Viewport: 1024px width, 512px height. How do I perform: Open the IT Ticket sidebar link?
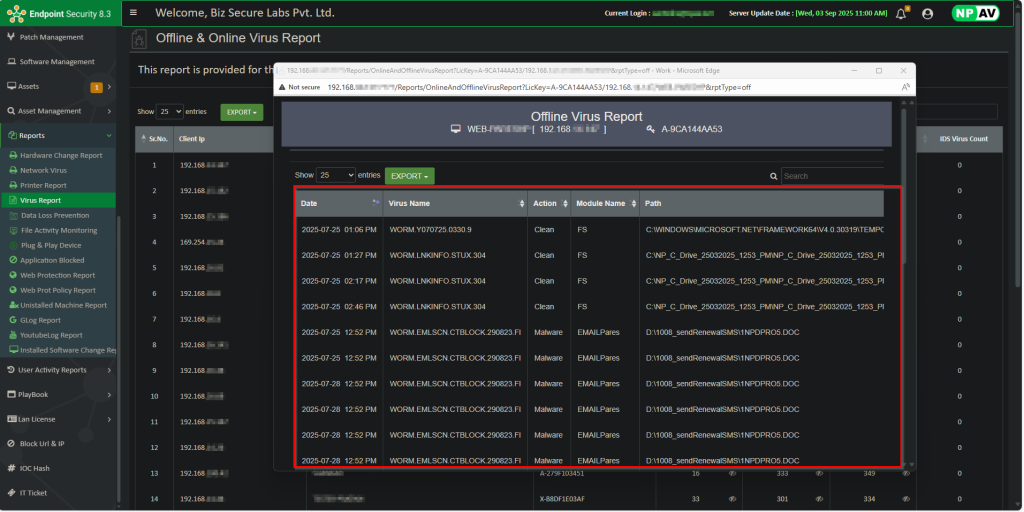point(33,493)
